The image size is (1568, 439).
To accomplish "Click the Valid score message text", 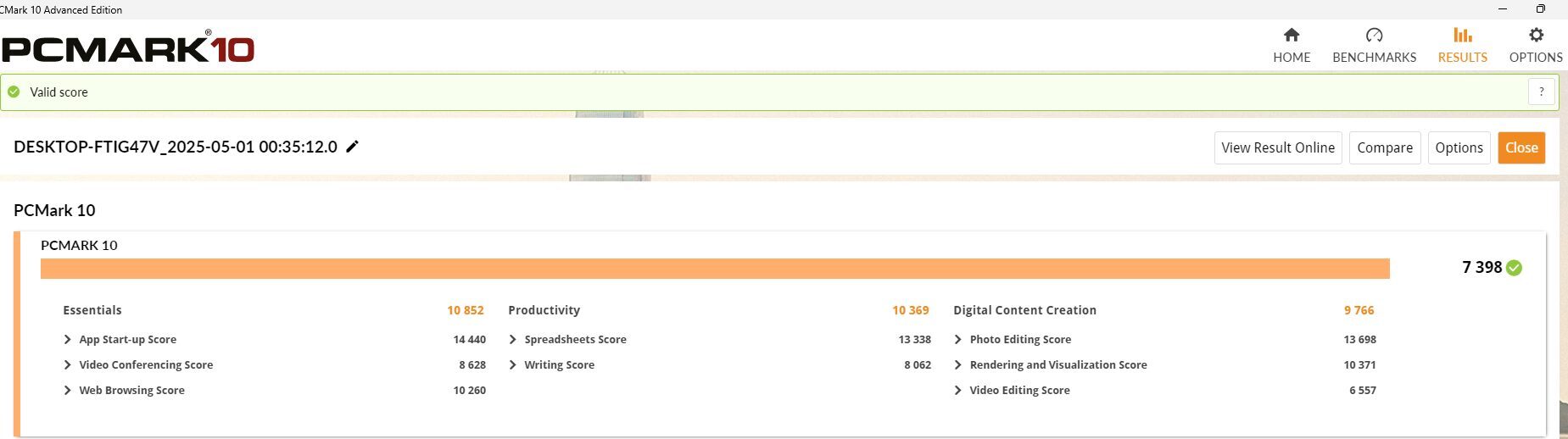I will [x=59, y=92].
